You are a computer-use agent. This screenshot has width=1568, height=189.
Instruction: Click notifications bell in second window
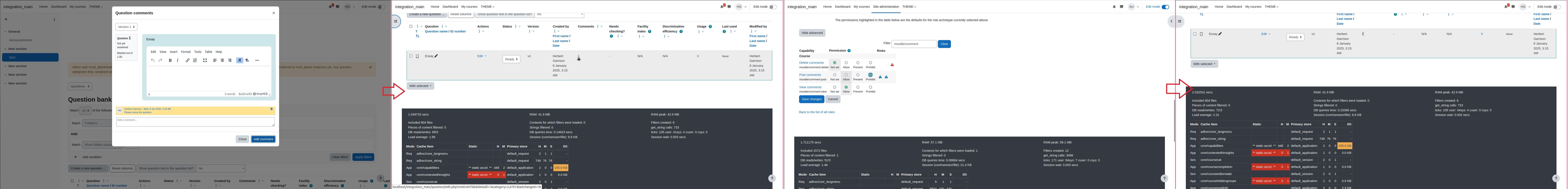coord(722,7)
